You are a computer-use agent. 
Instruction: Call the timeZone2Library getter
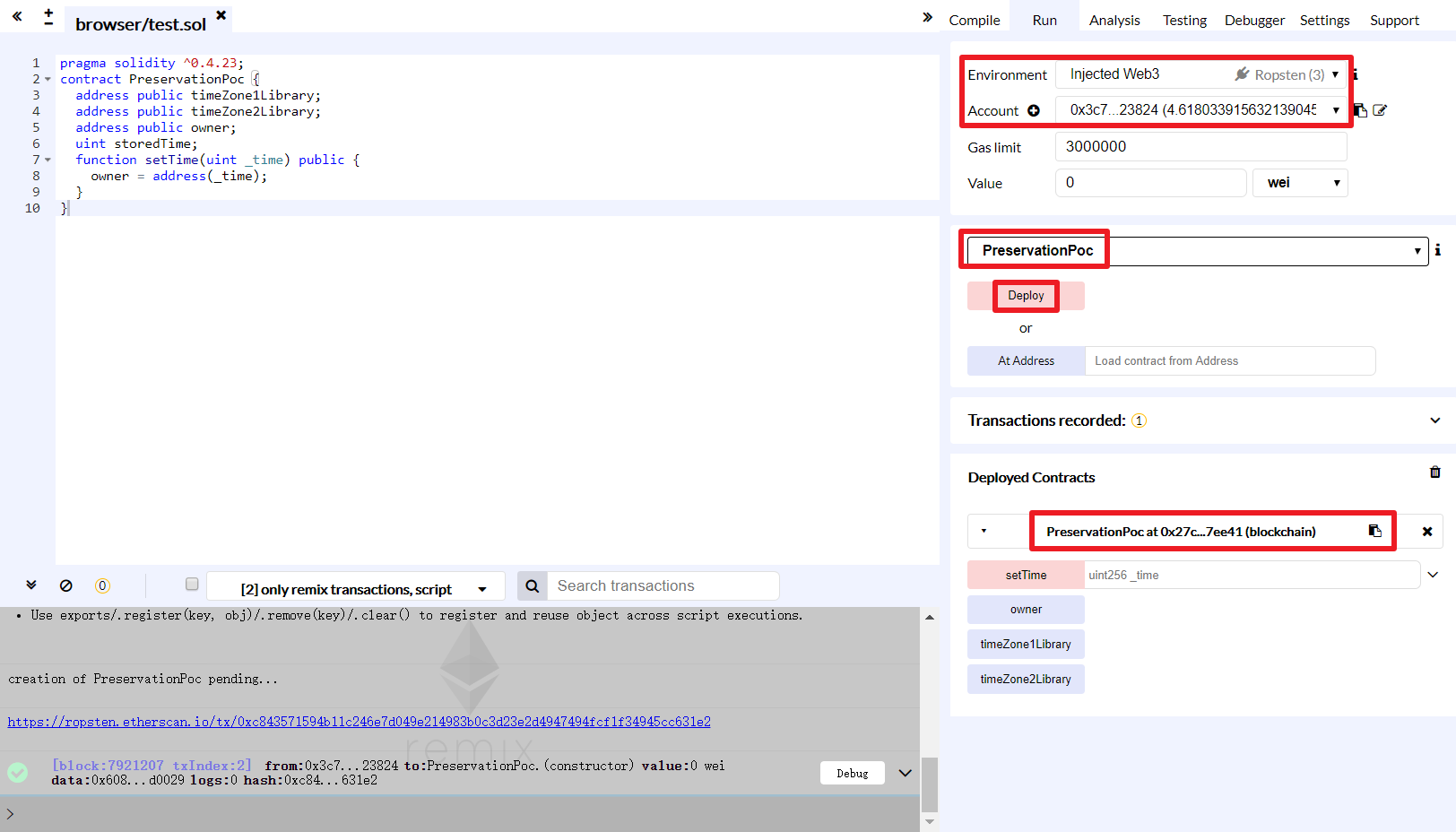tap(1026, 680)
